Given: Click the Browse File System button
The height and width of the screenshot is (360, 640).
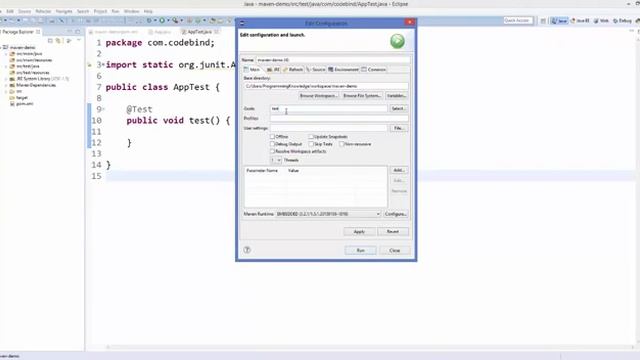Looking at the screenshot, I should click(362, 96).
